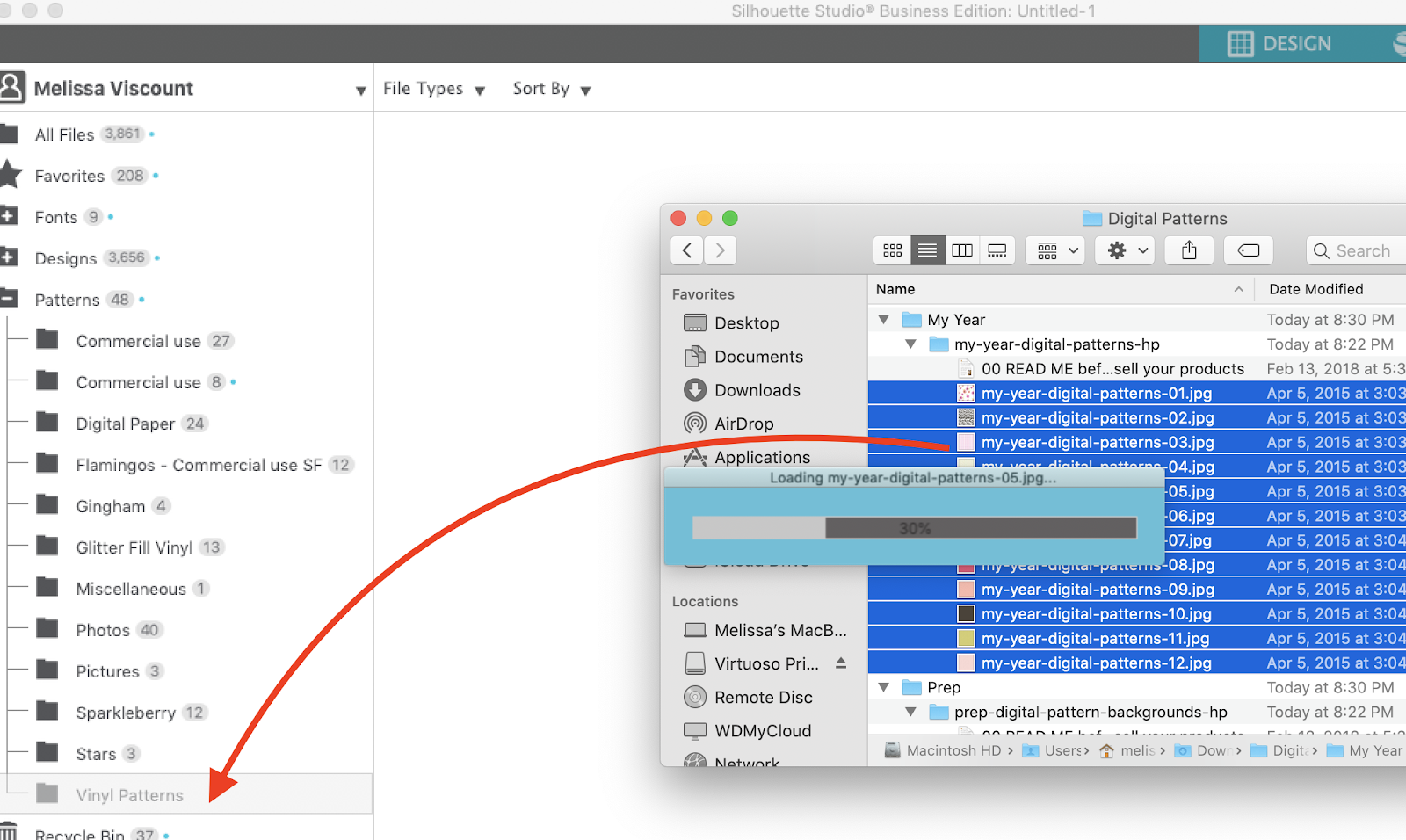Select the Pictures folder icon
Viewport: 1406px width, 840px height.
[x=47, y=670]
